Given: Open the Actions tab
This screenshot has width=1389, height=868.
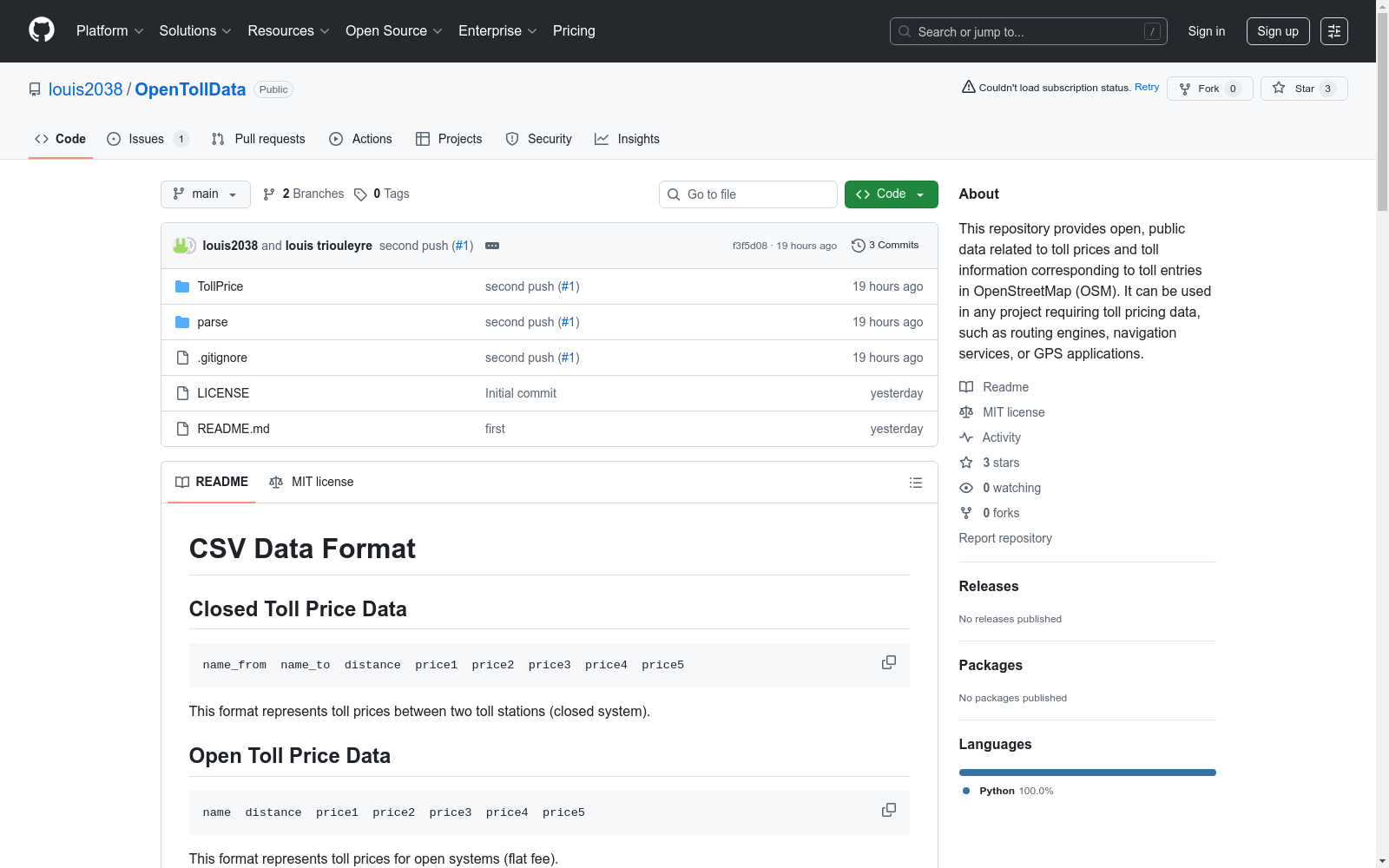Looking at the screenshot, I should pyautogui.click(x=361, y=139).
